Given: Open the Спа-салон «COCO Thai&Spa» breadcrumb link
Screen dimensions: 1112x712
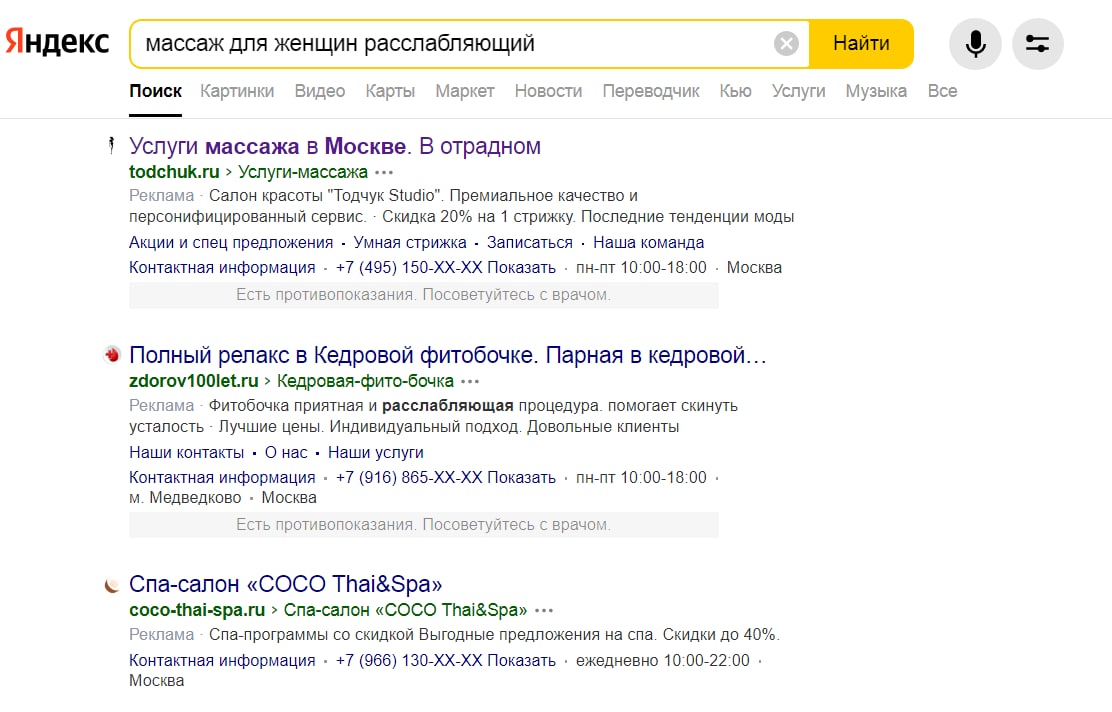Looking at the screenshot, I should click(406, 610).
